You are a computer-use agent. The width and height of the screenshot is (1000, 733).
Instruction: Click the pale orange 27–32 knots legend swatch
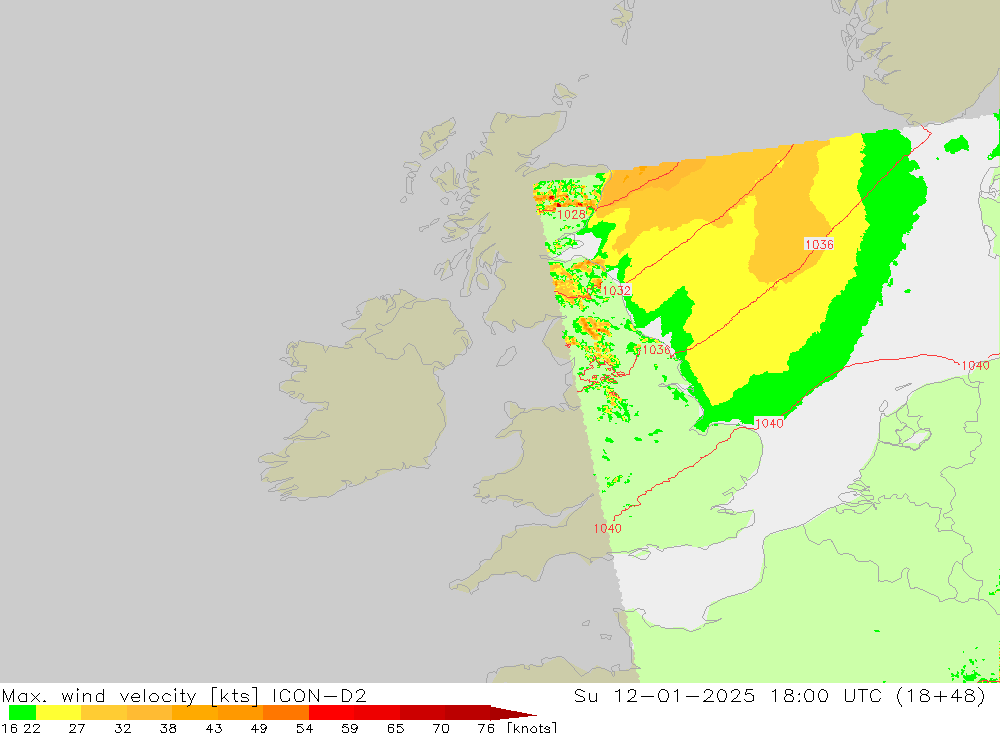104,713
